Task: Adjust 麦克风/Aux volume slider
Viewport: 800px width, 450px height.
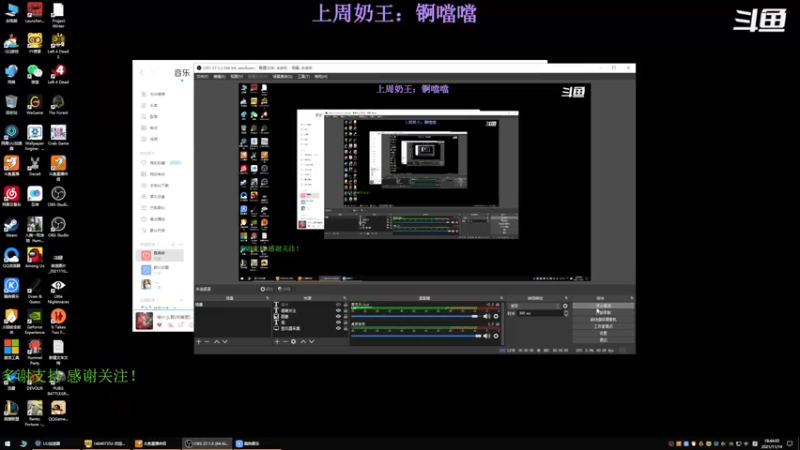Action: [x=415, y=316]
